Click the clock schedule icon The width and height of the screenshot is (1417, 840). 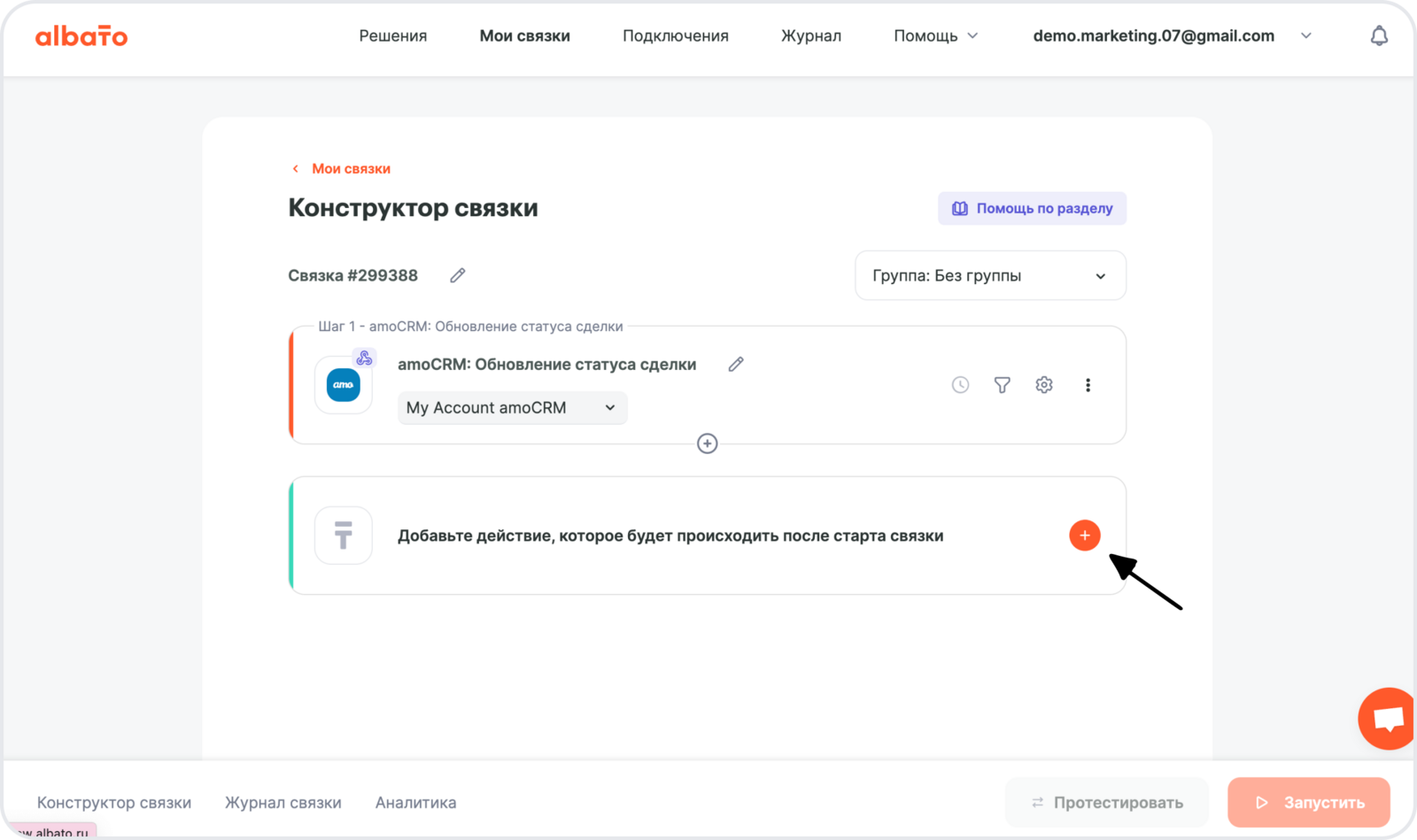coord(960,385)
